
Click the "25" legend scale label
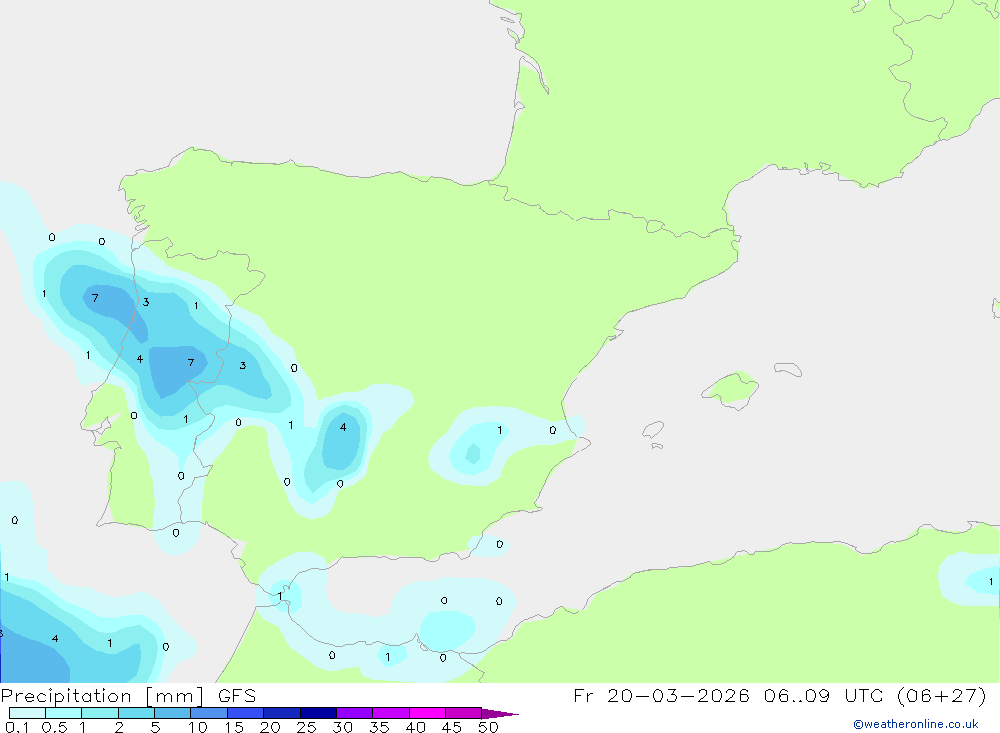[x=307, y=727]
